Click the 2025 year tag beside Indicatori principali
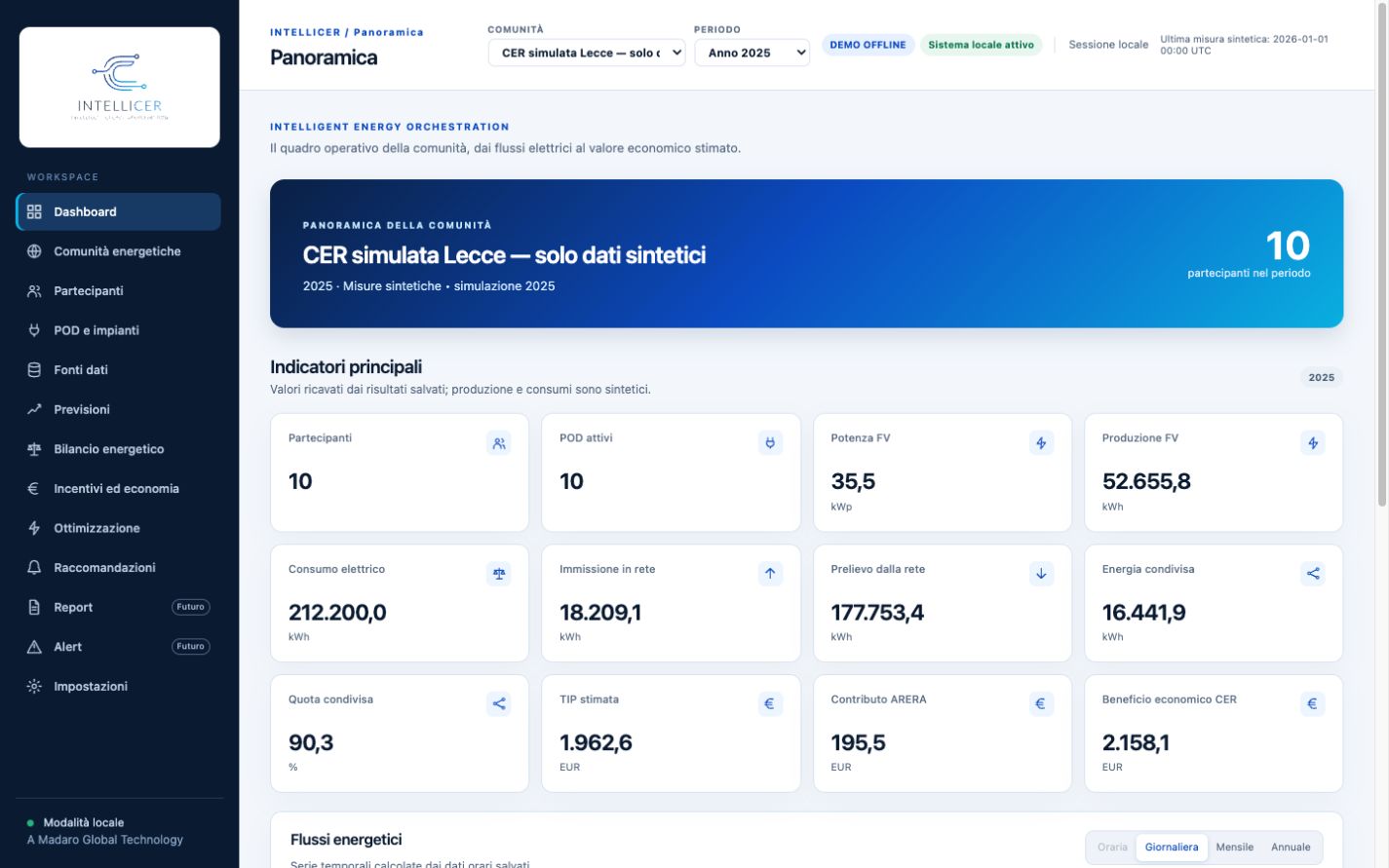The width and height of the screenshot is (1389, 868). [1322, 378]
